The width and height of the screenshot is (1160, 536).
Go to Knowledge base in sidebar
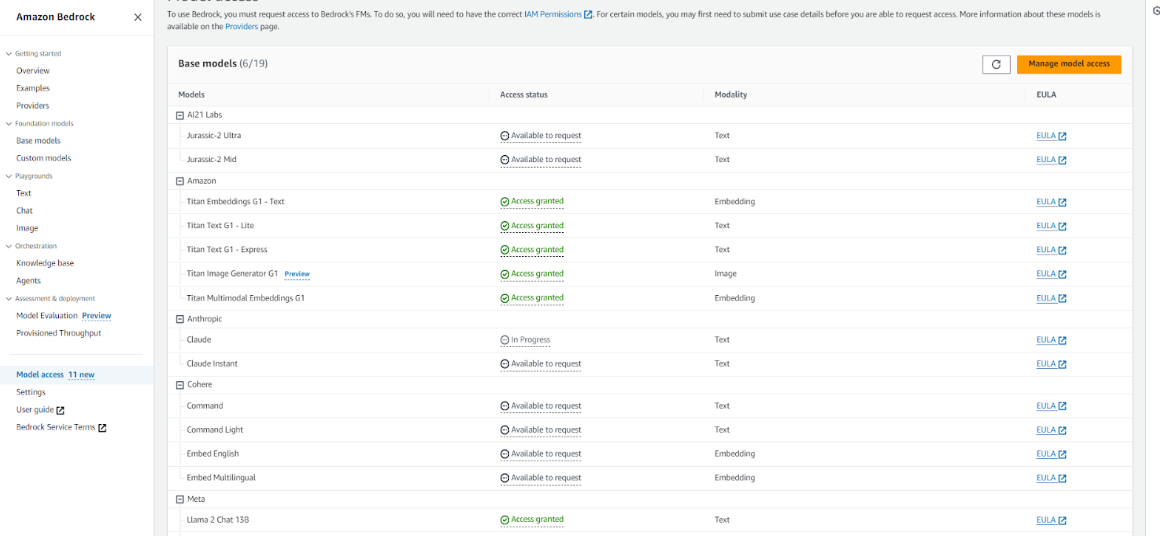tap(45, 263)
